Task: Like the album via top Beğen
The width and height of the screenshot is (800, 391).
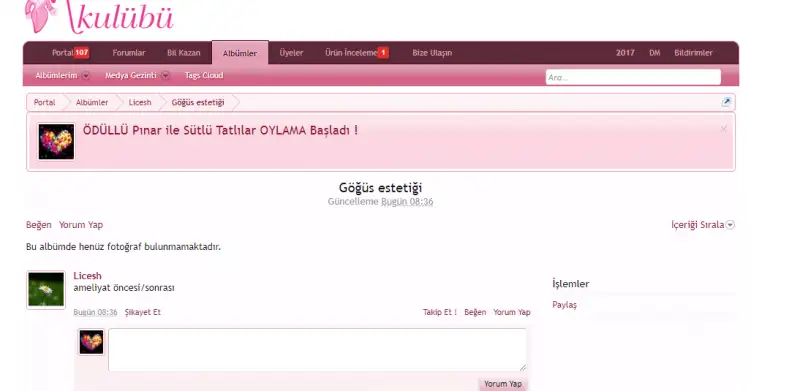Action: [39, 225]
